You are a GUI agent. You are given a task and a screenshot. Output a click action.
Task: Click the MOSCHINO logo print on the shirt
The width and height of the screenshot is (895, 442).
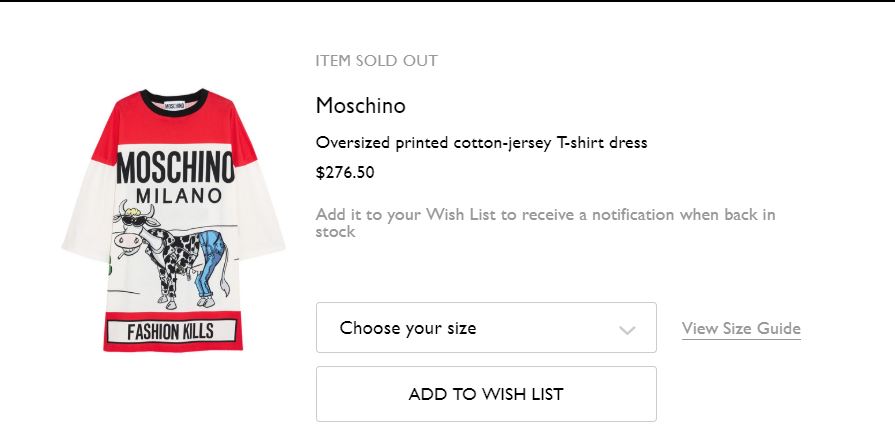tap(175, 167)
